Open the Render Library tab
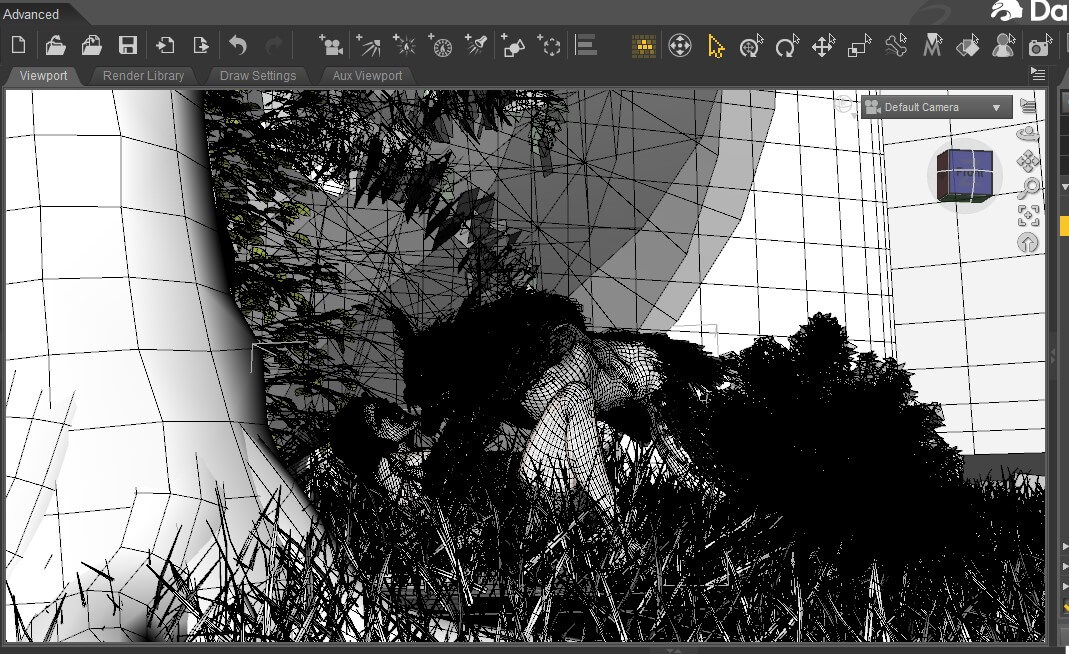The image size is (1069, 654). 143,76
